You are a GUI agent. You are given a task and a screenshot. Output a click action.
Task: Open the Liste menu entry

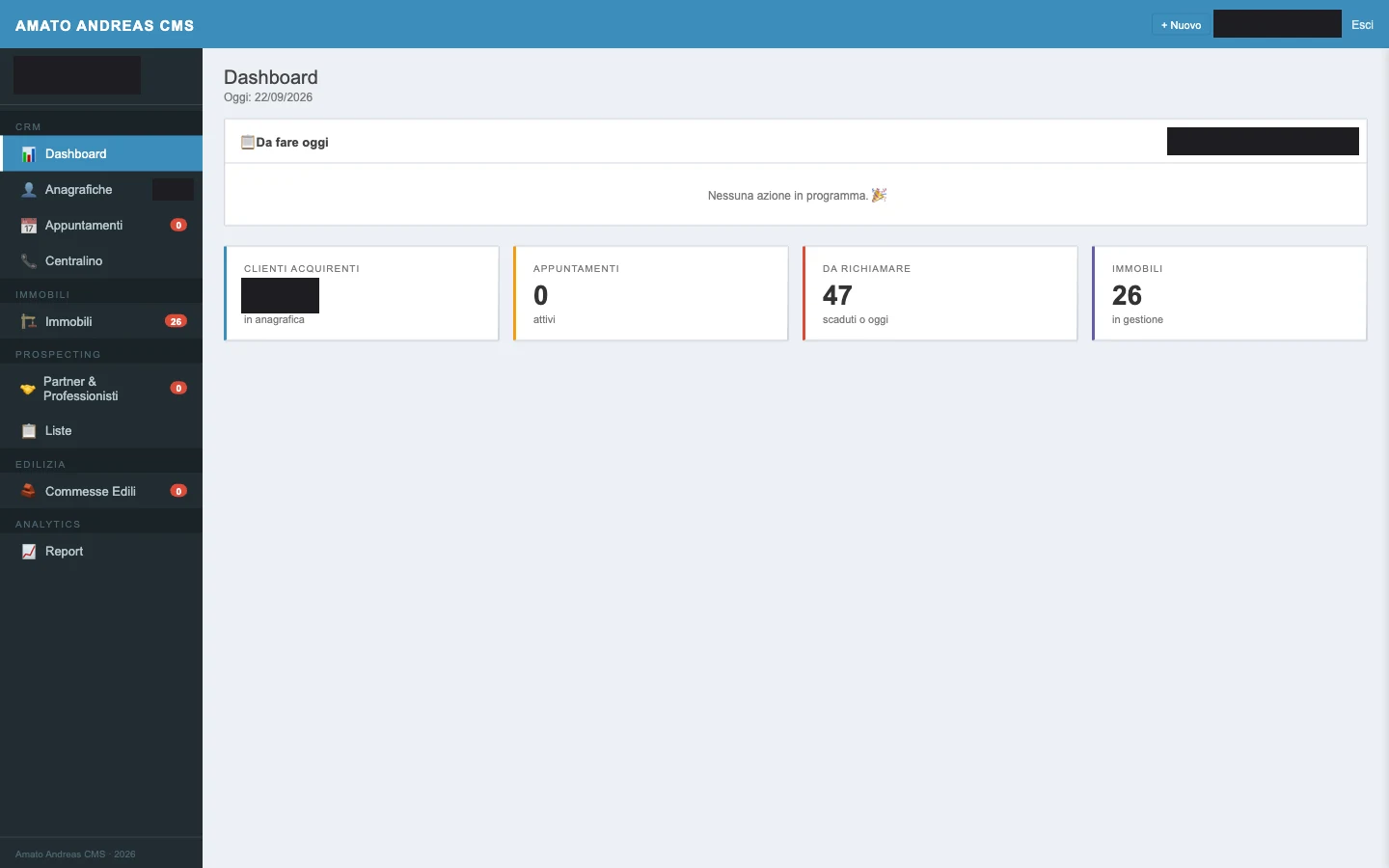click(x=101, y=431)
